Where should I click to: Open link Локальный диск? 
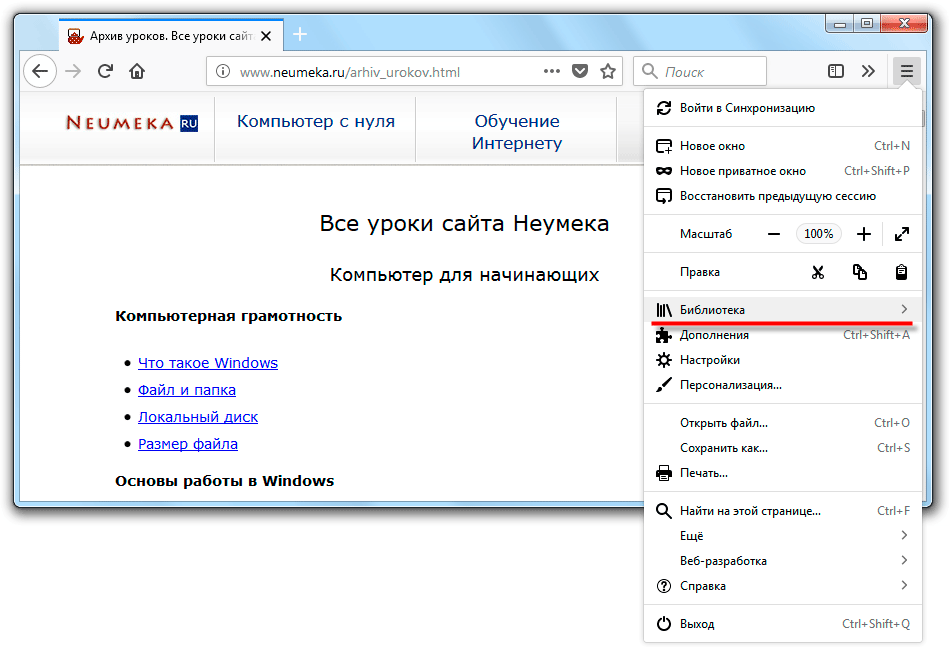coord(198,417)
